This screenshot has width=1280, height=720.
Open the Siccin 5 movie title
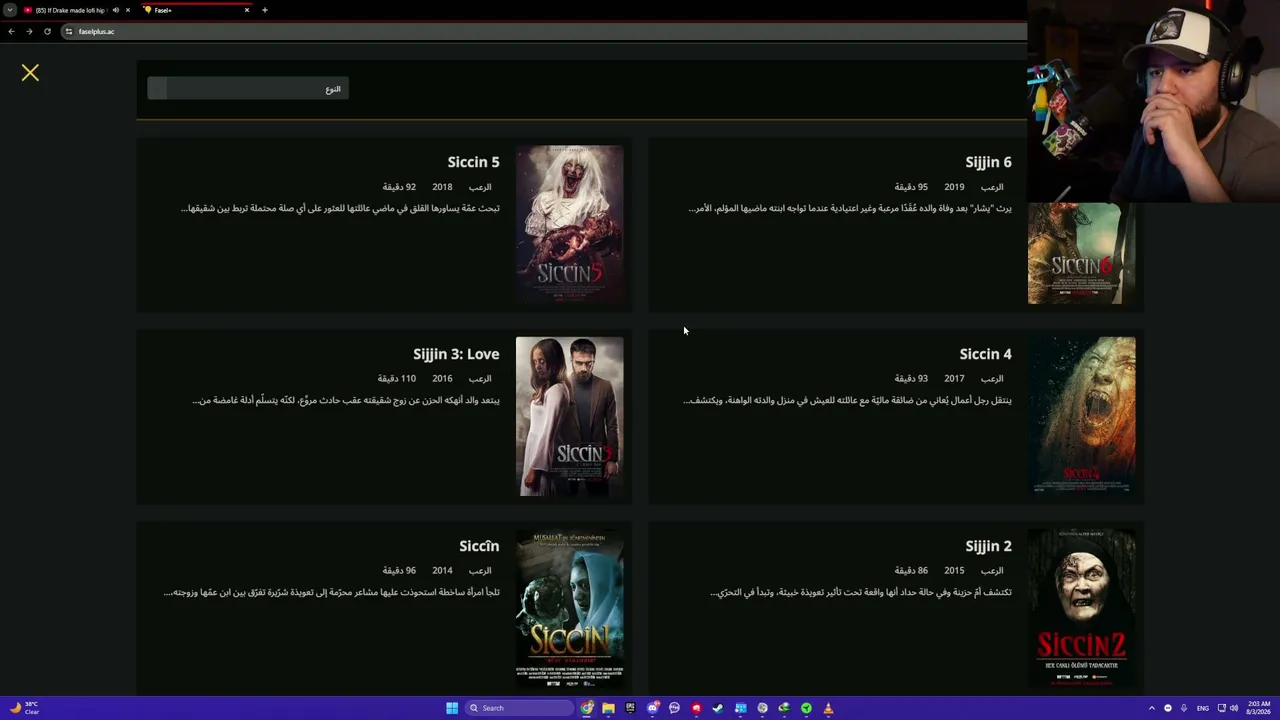click(x=473, y=162)
